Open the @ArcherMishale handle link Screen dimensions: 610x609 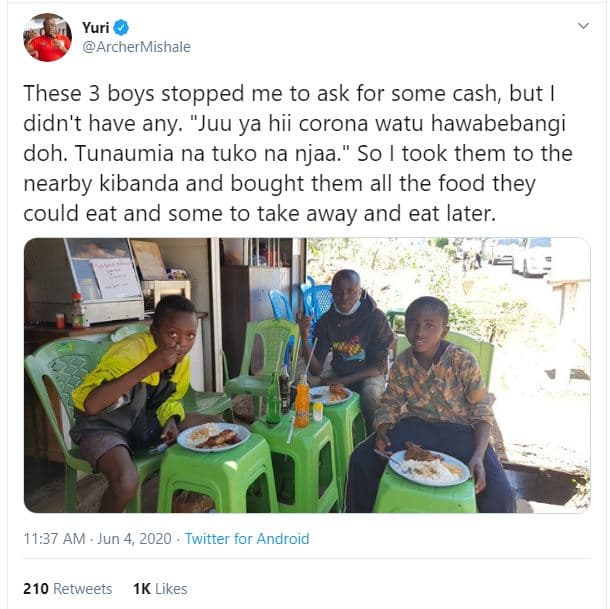click(136, 47)
